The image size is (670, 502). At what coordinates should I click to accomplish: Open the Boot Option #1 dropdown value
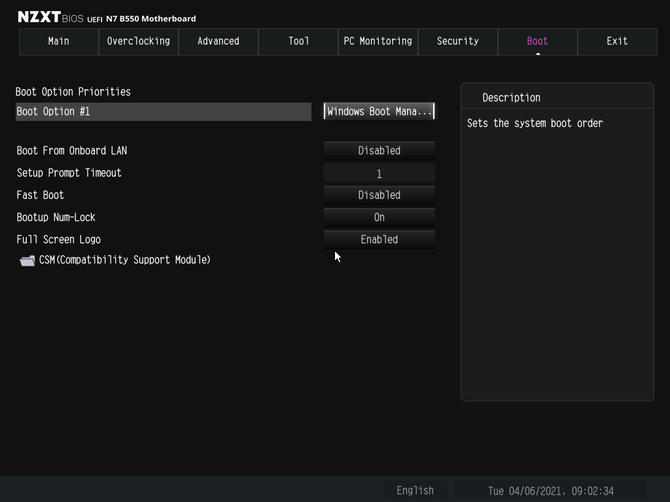[379, 112]
